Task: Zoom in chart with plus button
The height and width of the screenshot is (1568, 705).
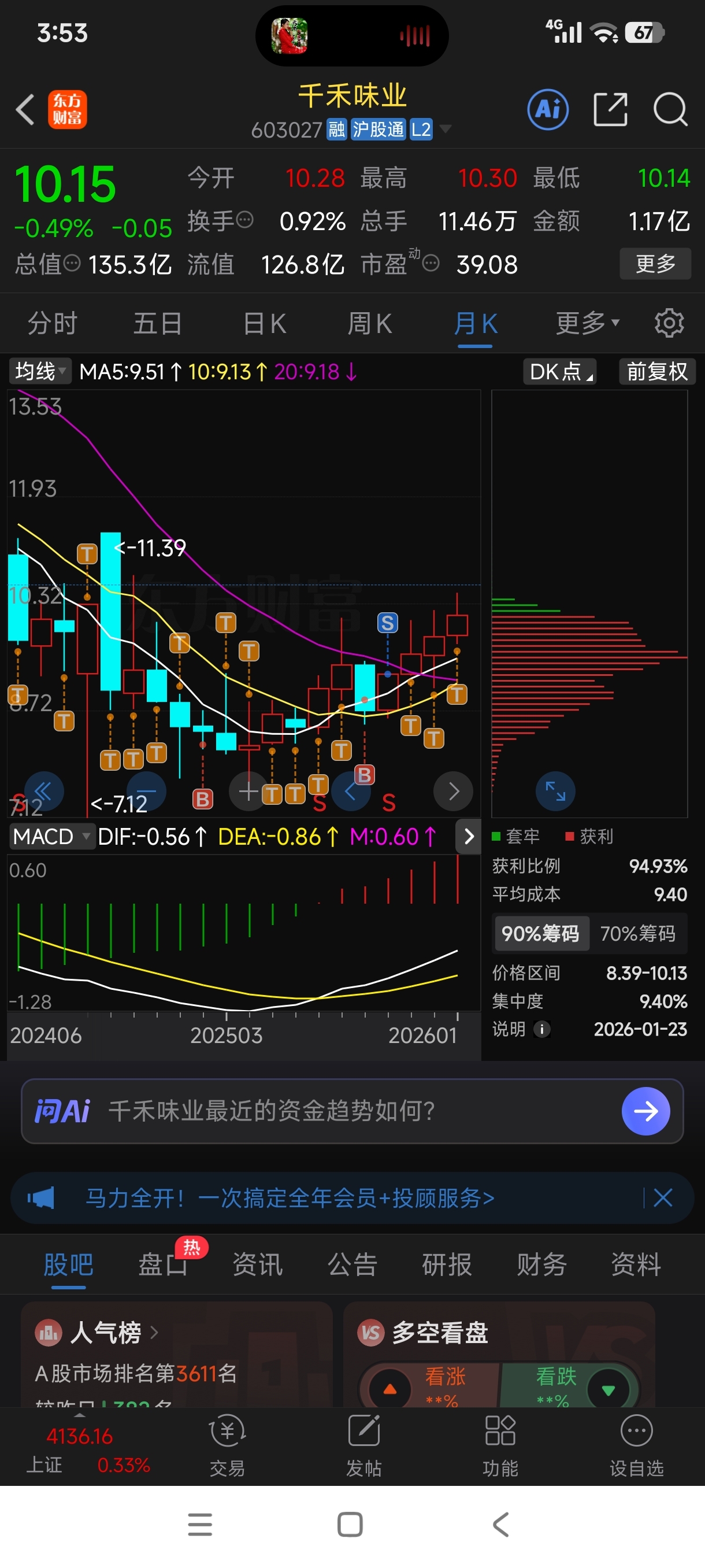Action: point(249,791)
